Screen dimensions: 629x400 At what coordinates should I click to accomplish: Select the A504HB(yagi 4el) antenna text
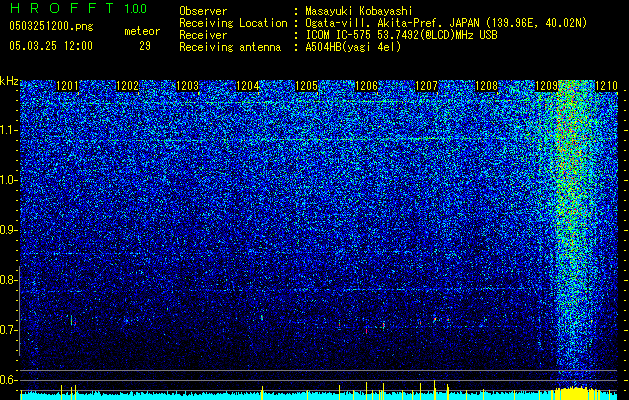(x=353, y=47)
